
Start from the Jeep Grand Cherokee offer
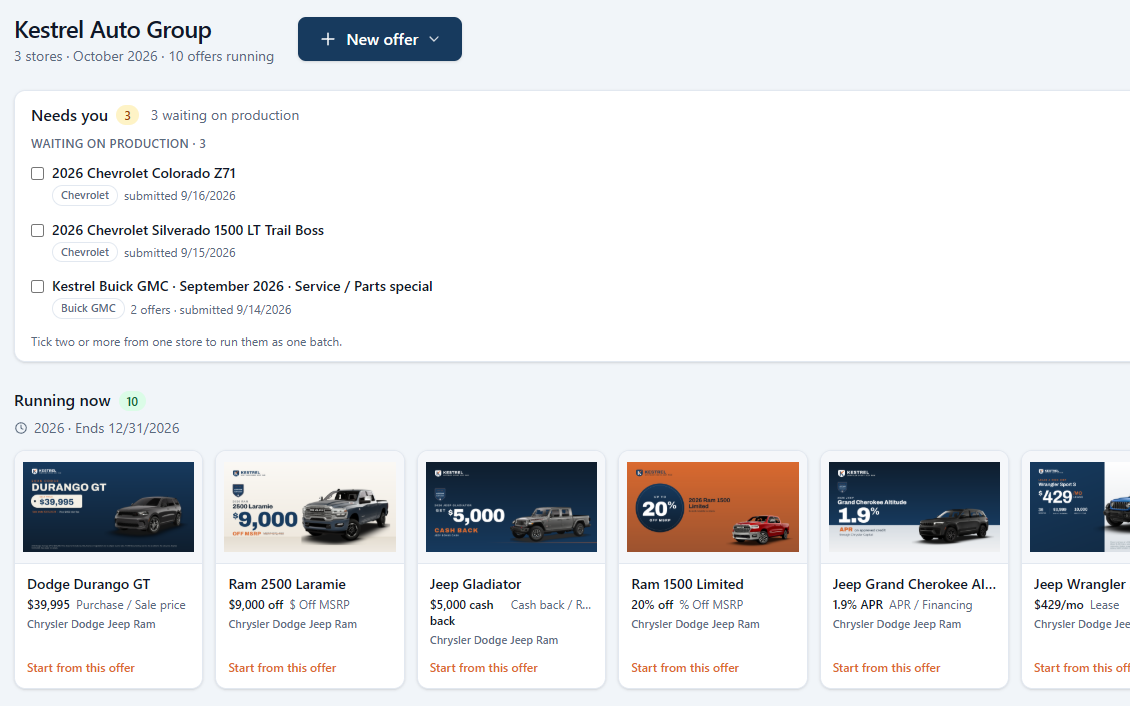tap(886, 668)
